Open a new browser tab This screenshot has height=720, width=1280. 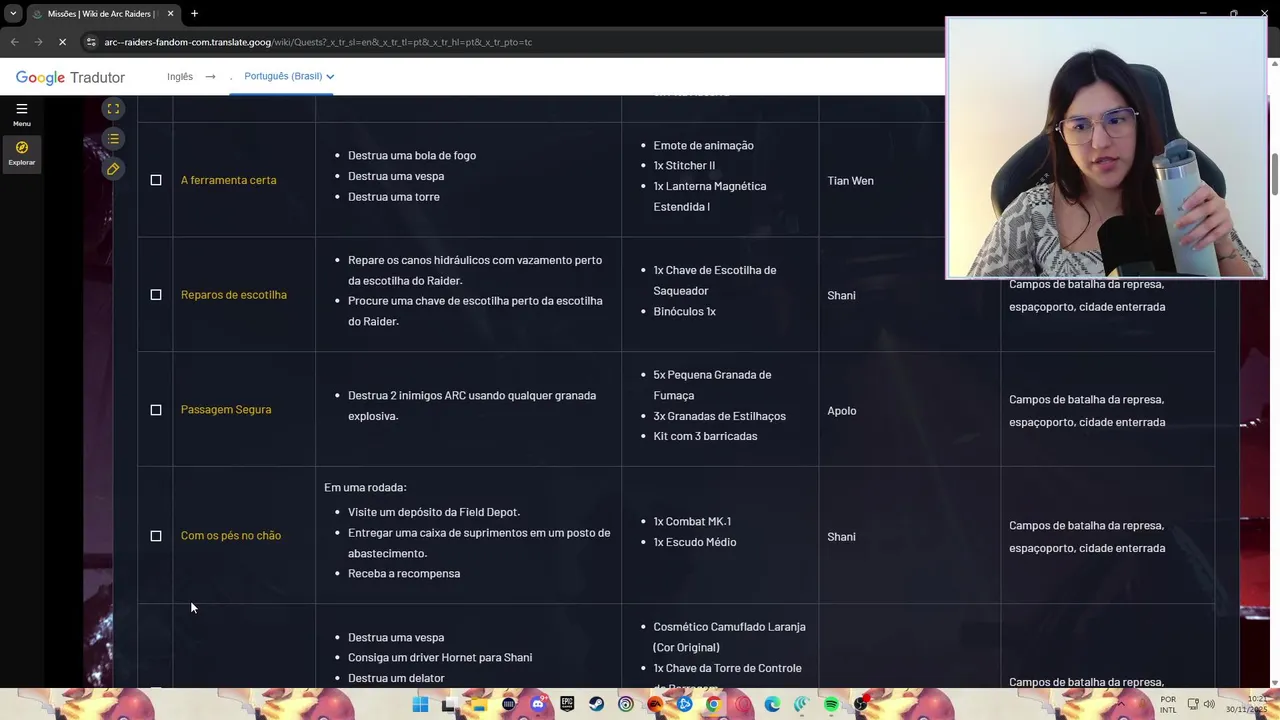pyautogui.click(x=194, y=14)
